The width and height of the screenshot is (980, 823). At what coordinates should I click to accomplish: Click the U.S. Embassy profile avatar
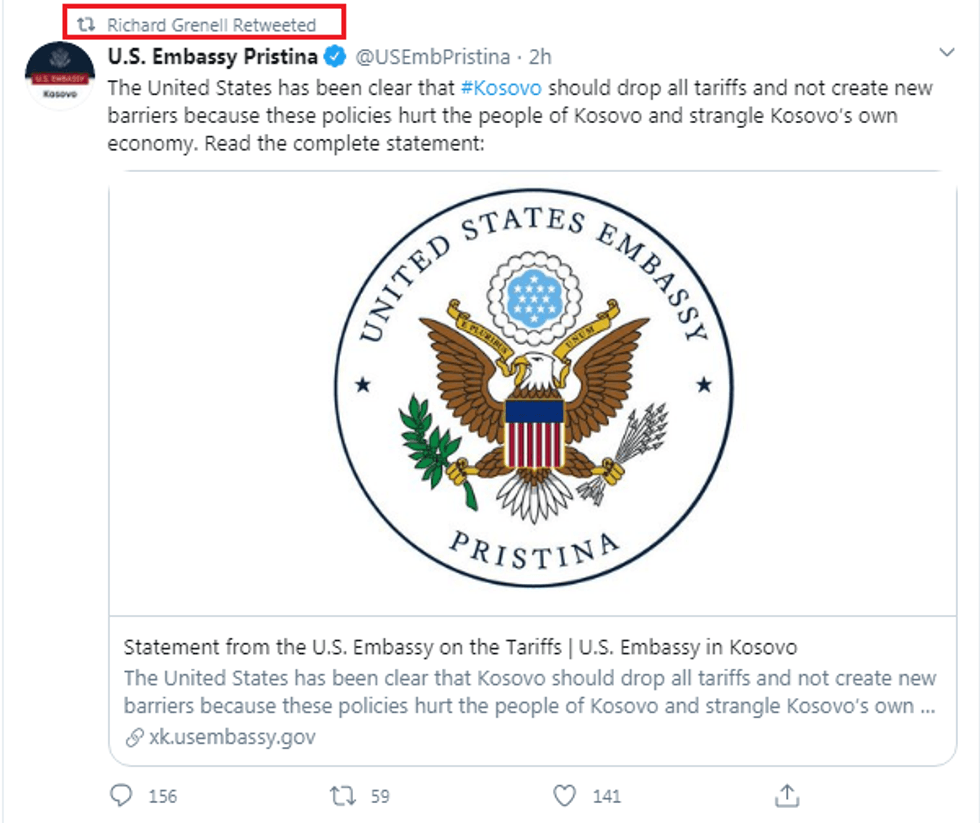[56, 77]
